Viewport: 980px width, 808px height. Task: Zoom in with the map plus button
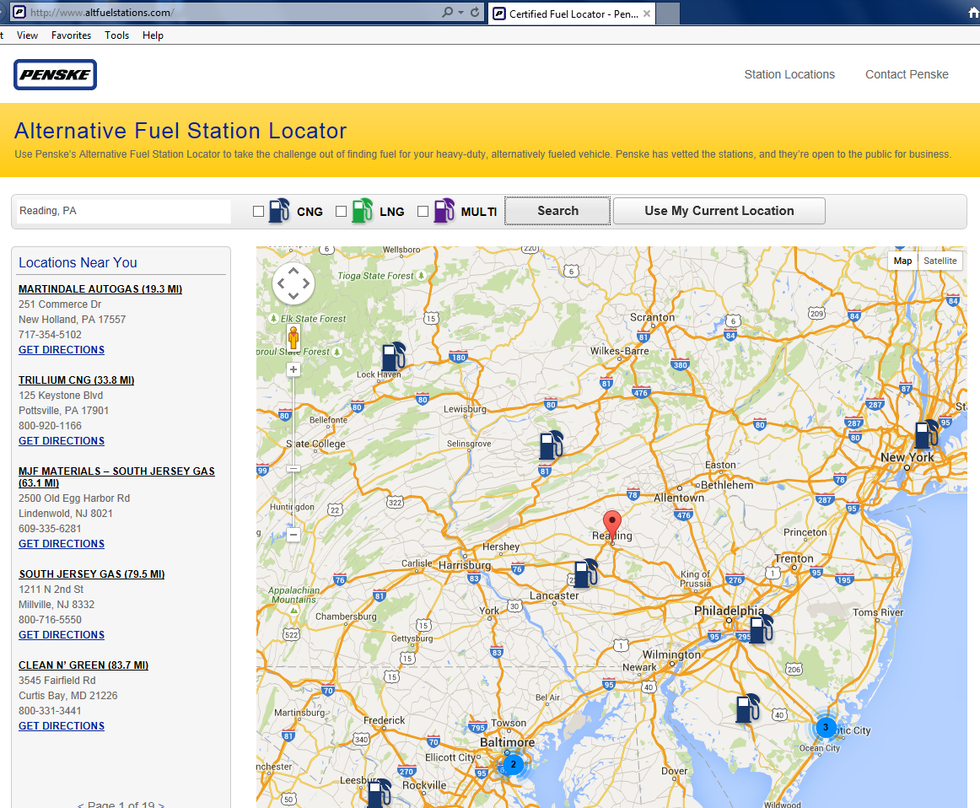(x=294, y=370)
